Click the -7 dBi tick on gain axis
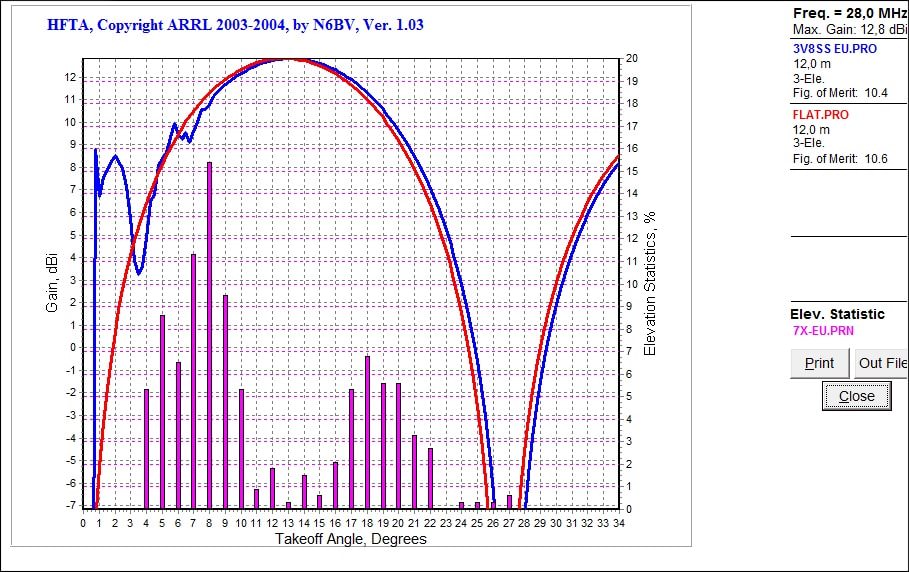Image resolution: width=909 pixels, height=572 pixels. (x=70, y=505)
